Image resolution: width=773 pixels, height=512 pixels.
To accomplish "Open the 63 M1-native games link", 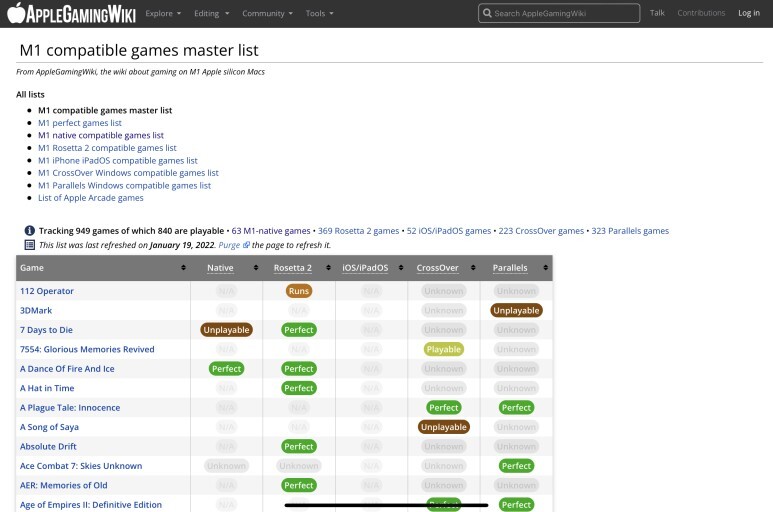I will point(271,231).
